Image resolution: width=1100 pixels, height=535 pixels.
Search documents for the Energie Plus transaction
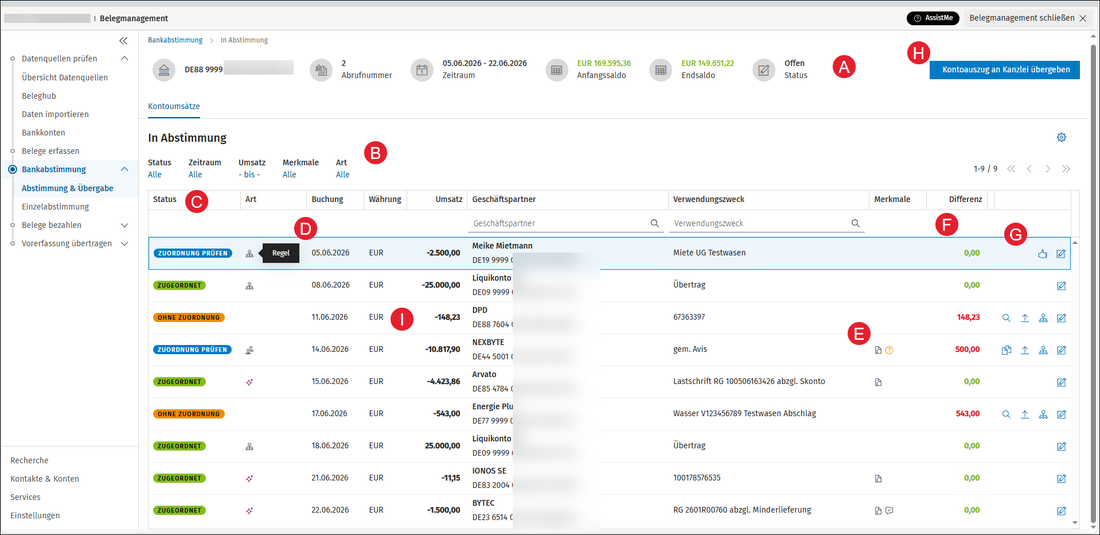tap(1006, 414)
